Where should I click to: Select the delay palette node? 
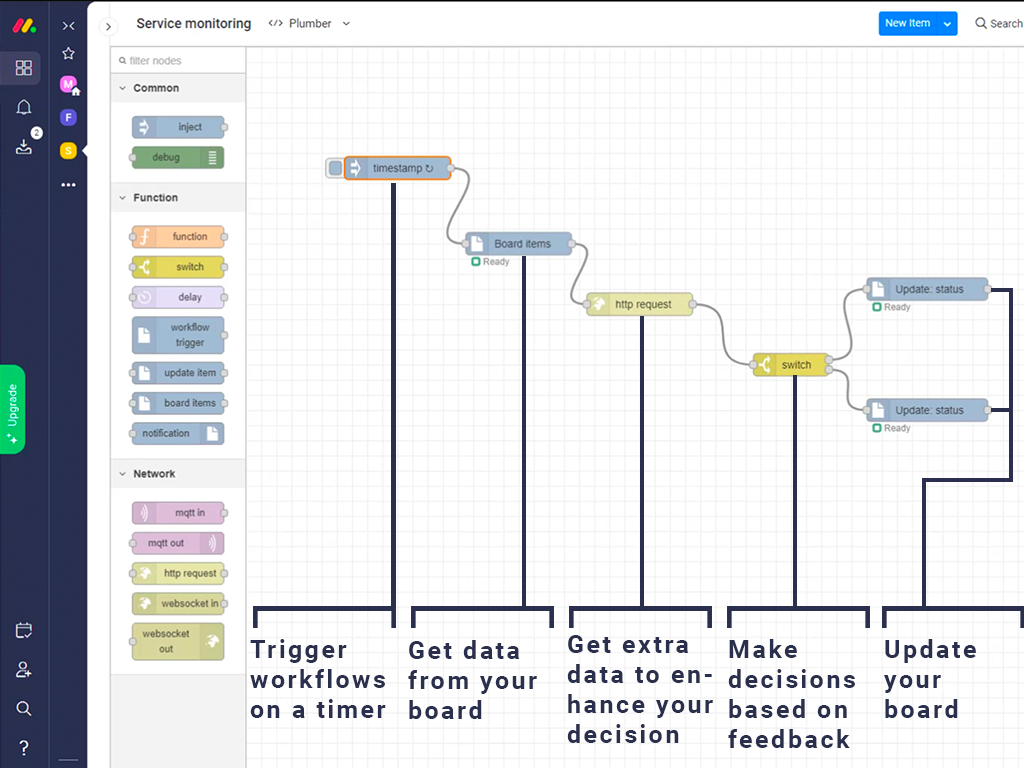pyautogui.click(x=178, y=297)
